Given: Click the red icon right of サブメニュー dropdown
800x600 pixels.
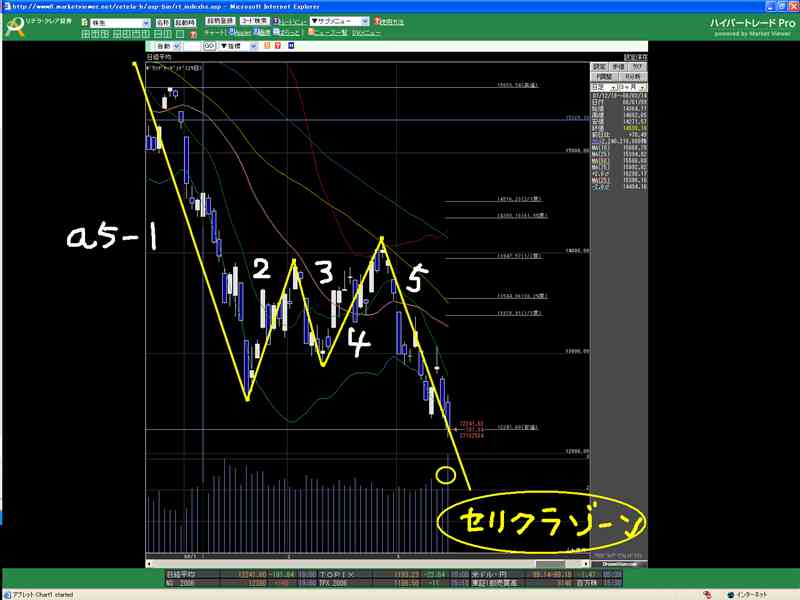Looking at the screenshot, I should (x=378, y=21).
